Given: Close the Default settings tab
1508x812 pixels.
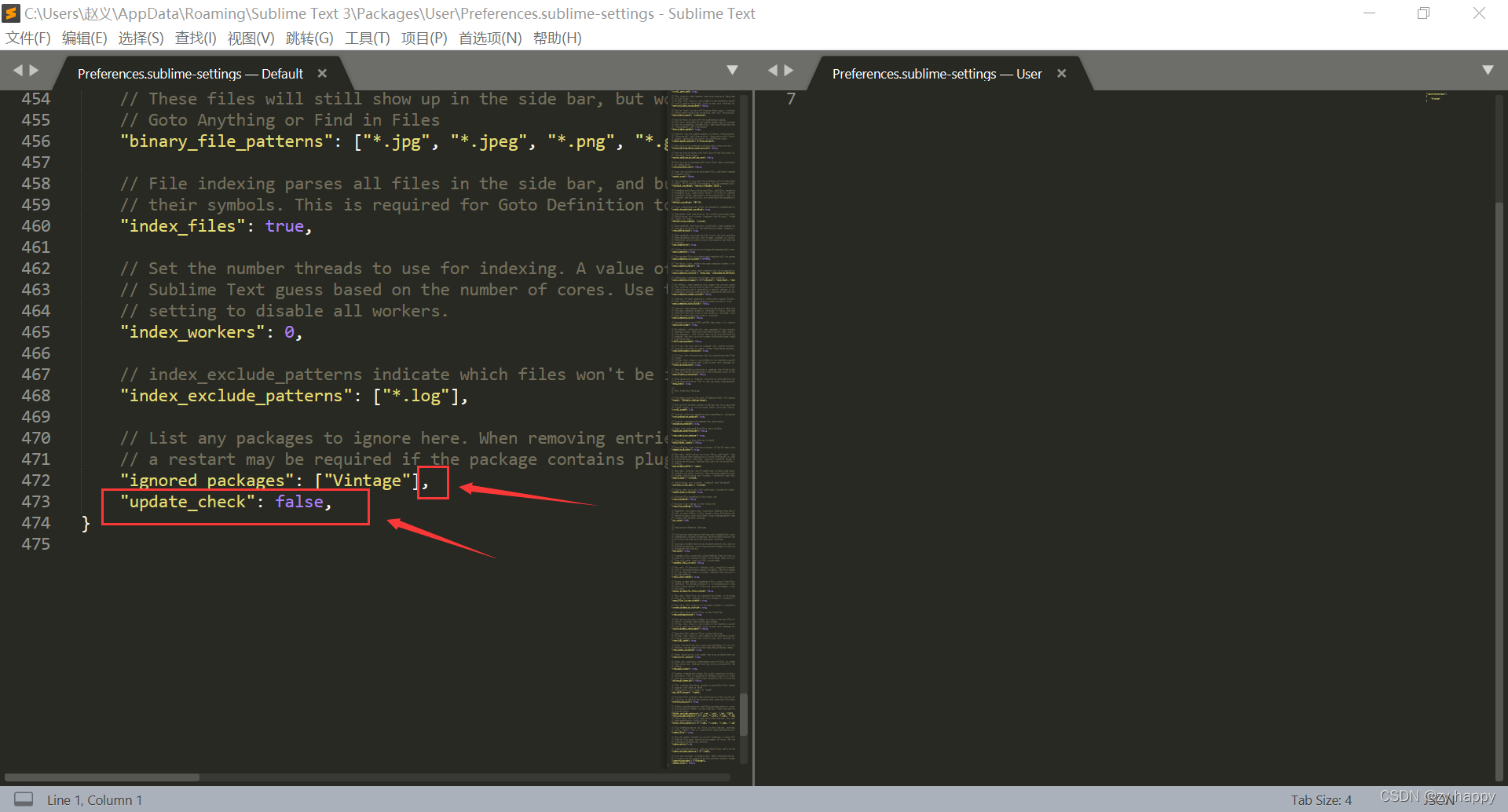Looking at the screenshot, I should (322, 73).
